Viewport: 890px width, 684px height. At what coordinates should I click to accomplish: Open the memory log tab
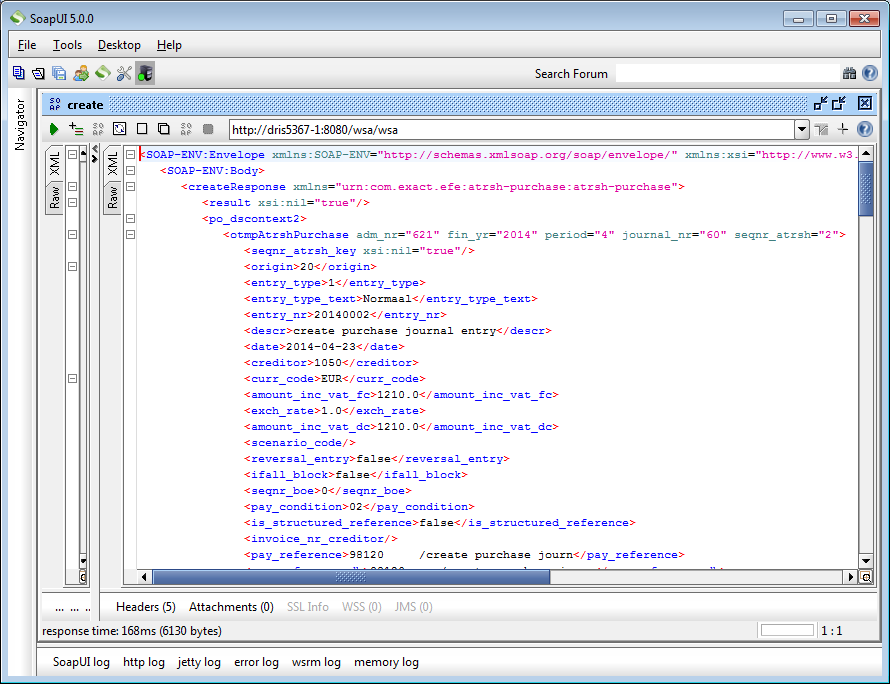click(x=386, y=662)
